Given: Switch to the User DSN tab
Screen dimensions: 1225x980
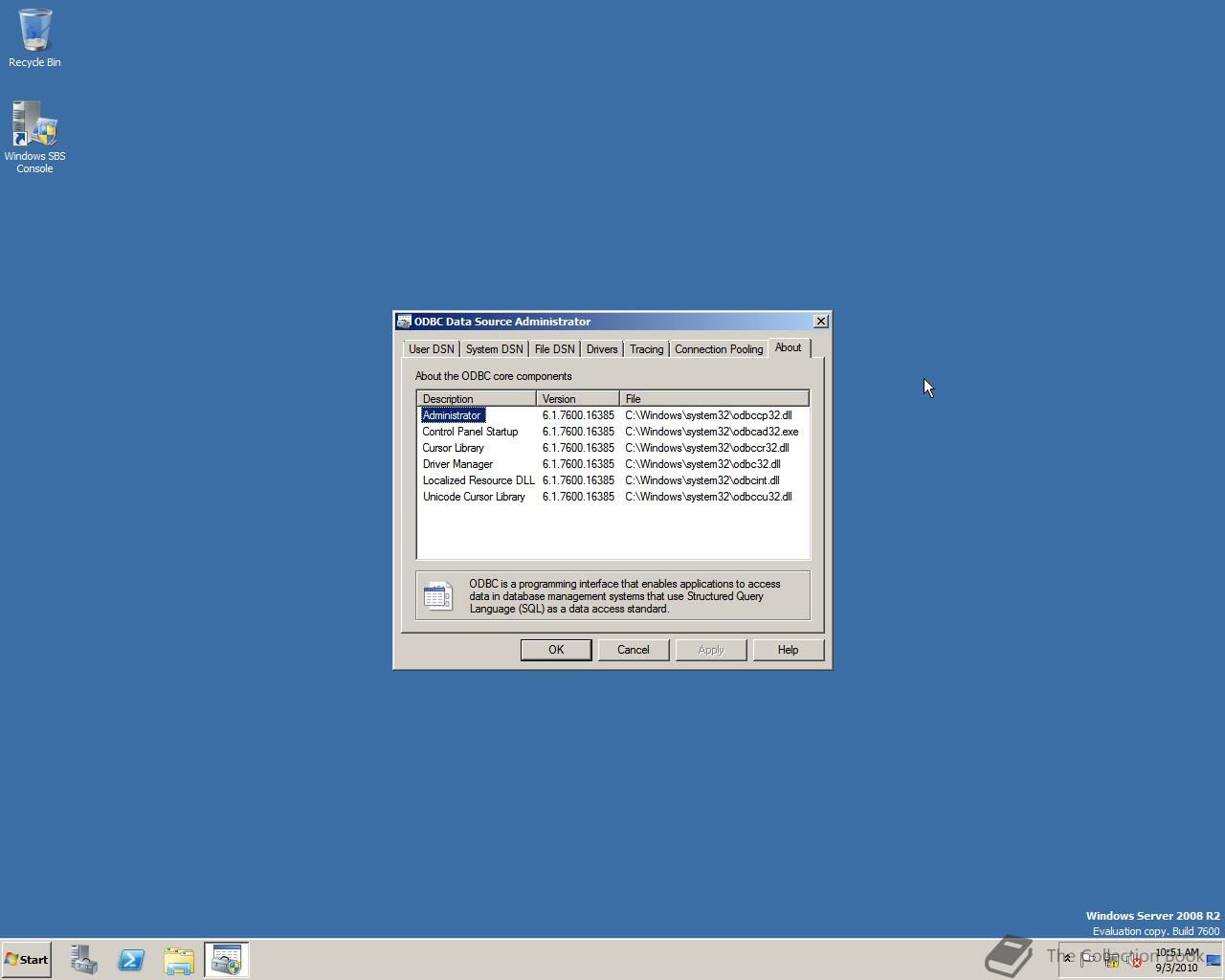Looking at the screenshot, I should click(432, 349).
